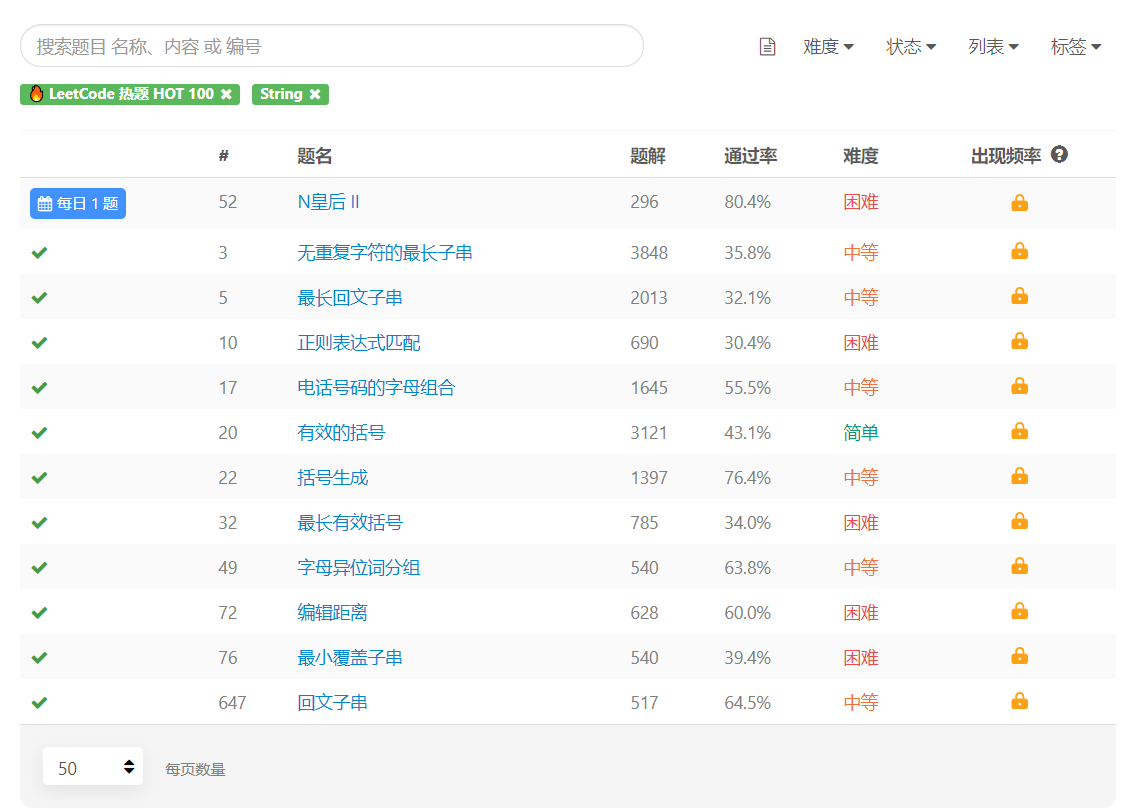This screenshot has height=809, width=1130.
Task: Click the lock icon for 有效的括号
Action: point(1019,432)
